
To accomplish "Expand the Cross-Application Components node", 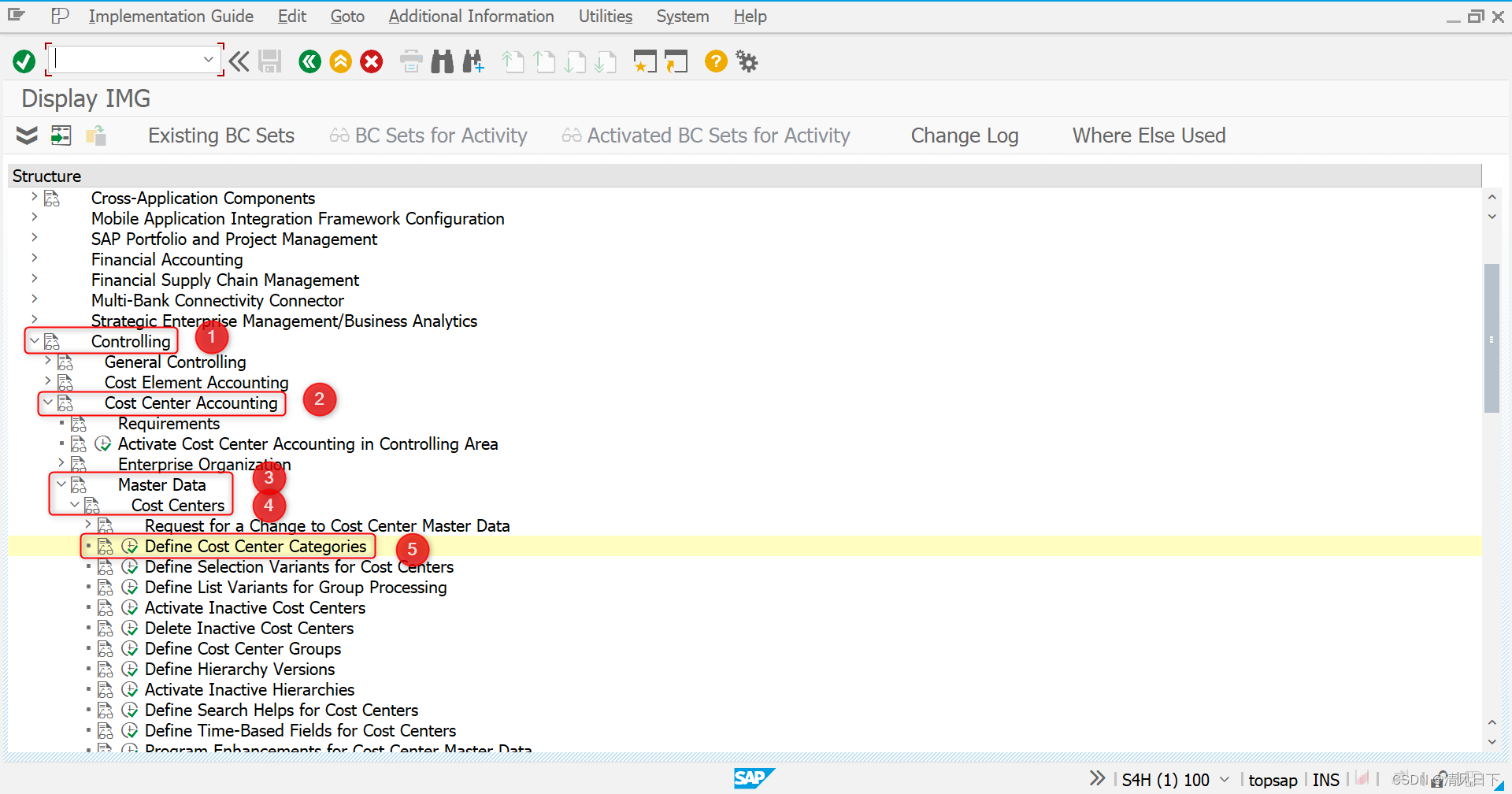I will 34,196.
